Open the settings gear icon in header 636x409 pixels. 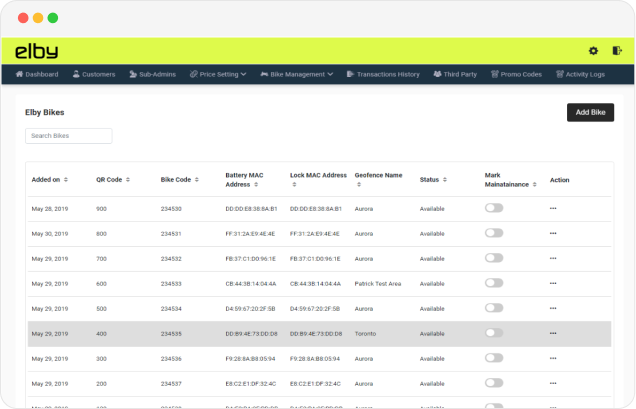tap(593, 51)
